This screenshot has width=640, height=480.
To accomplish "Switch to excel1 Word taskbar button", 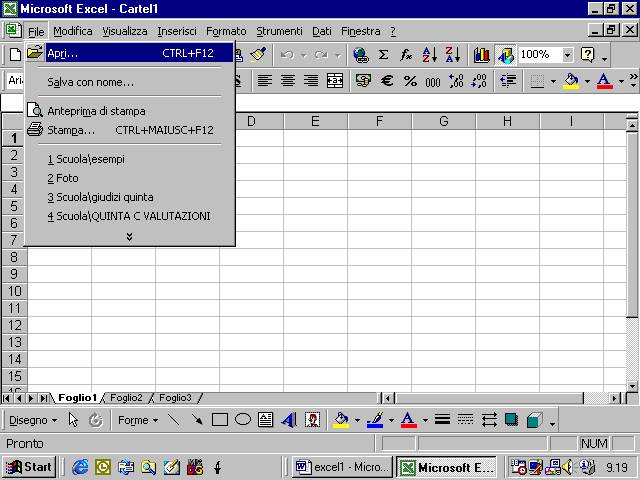I will click(342, 467).
